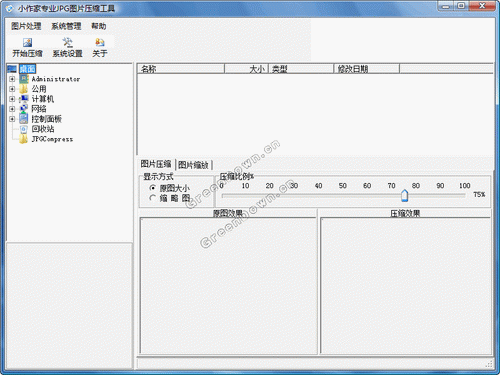Select 缩略图 radio button
500x375 pixels.
pyautogui.click(x=153, y=198)
